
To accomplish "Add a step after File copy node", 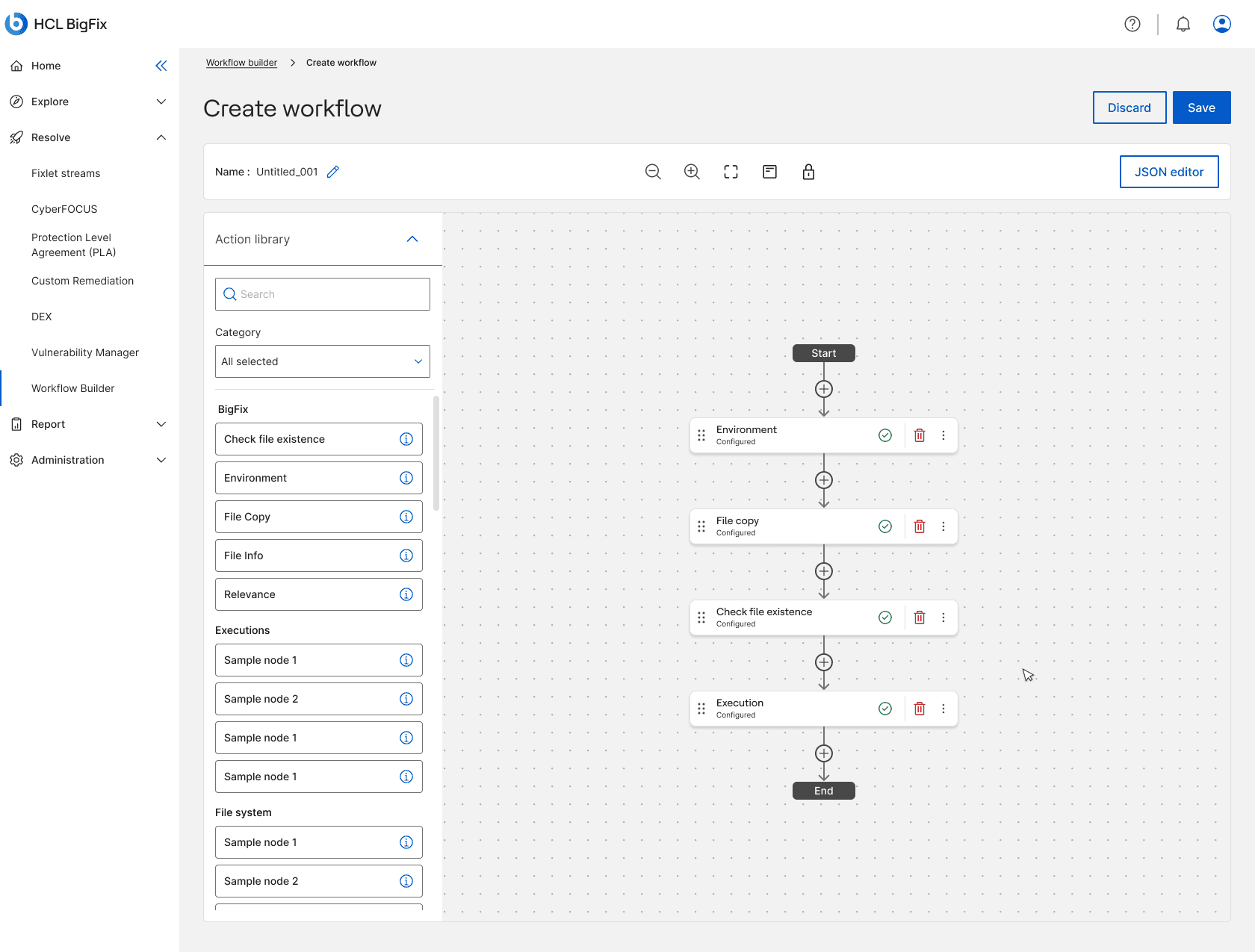I will pyautogui.click(x=824, y=571).
